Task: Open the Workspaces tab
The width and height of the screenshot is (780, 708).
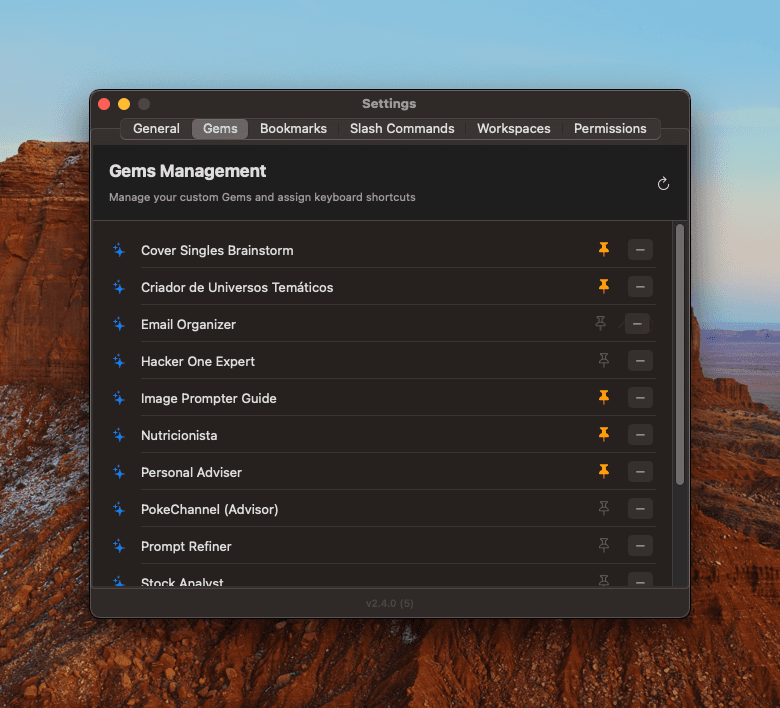Action: 513,129
